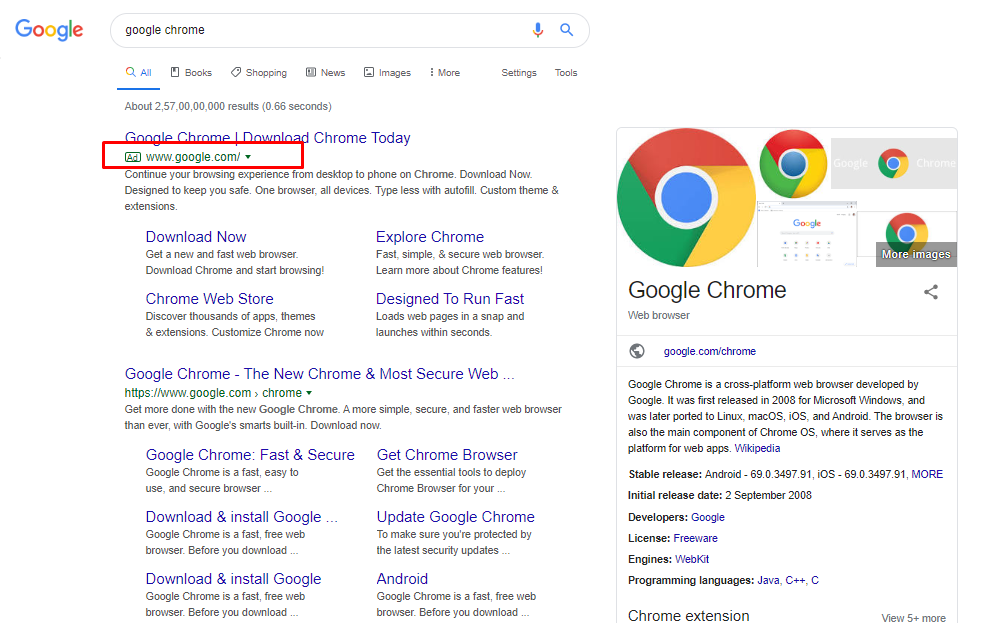Click the share icon in knowledge panel
This screenshot has height=623, width=999.
tap(931, 292)
